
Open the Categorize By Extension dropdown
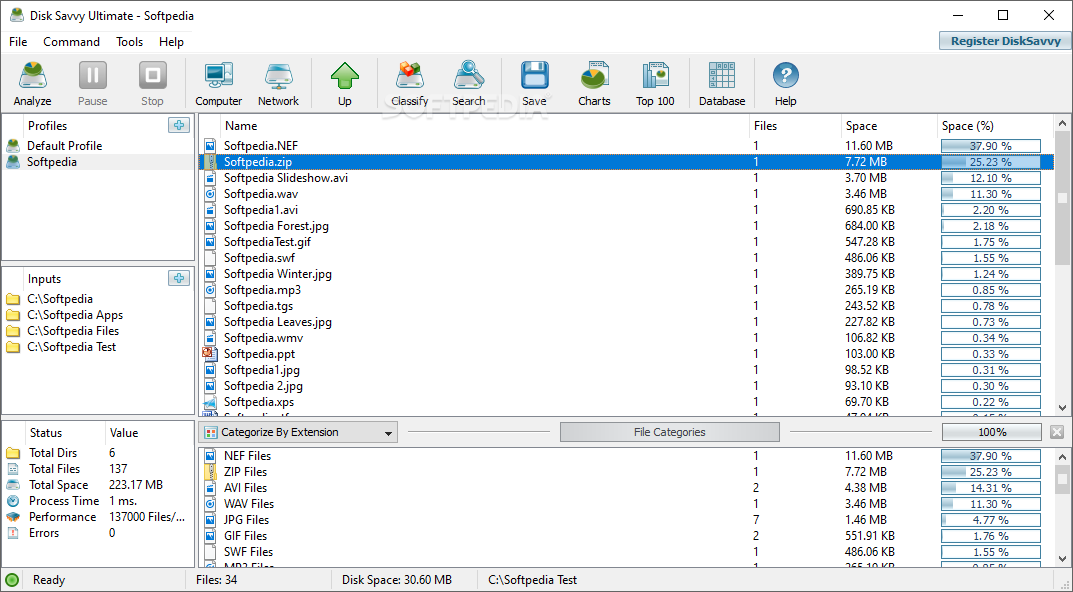[299, 433]
